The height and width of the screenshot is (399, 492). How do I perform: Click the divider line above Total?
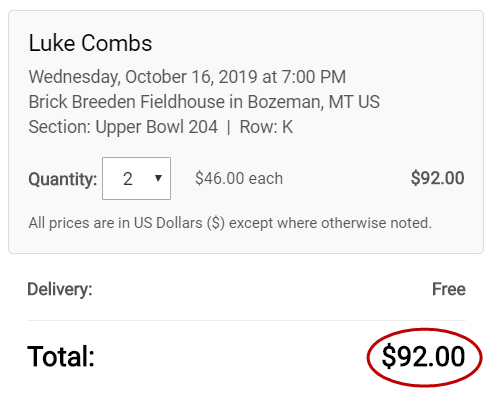point(246,321)
